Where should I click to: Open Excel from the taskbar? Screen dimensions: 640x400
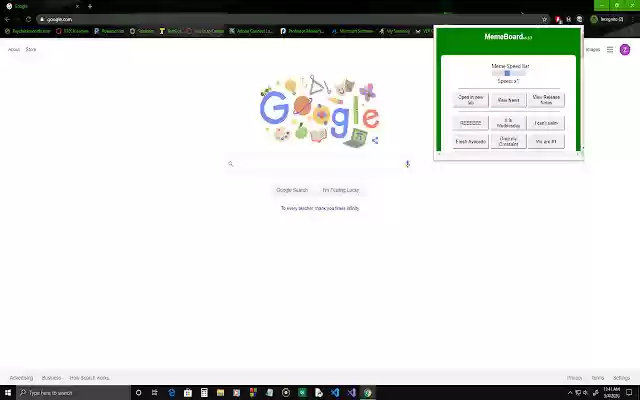tap(302, 393)
